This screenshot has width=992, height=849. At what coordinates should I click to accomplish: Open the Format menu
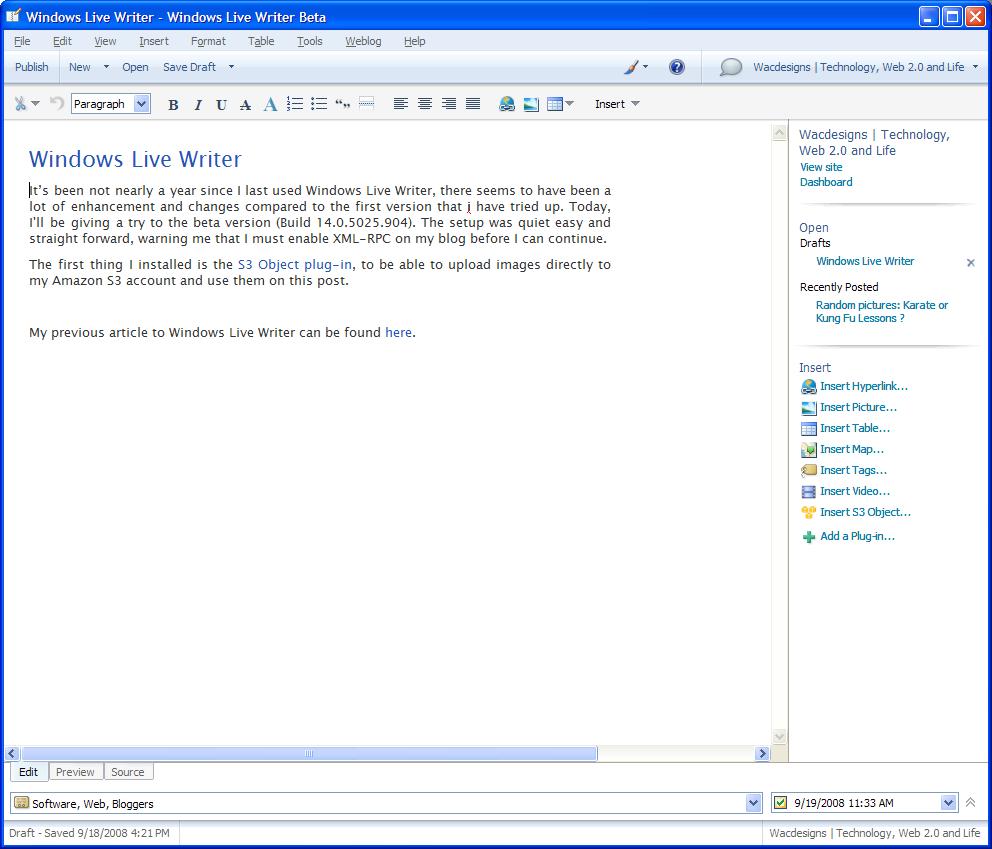pos(208,41)
